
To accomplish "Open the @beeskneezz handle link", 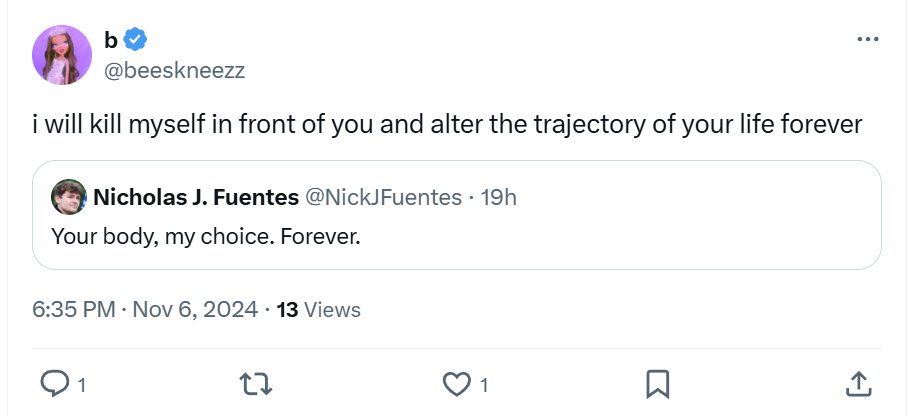I will click(x=174, y=70).
